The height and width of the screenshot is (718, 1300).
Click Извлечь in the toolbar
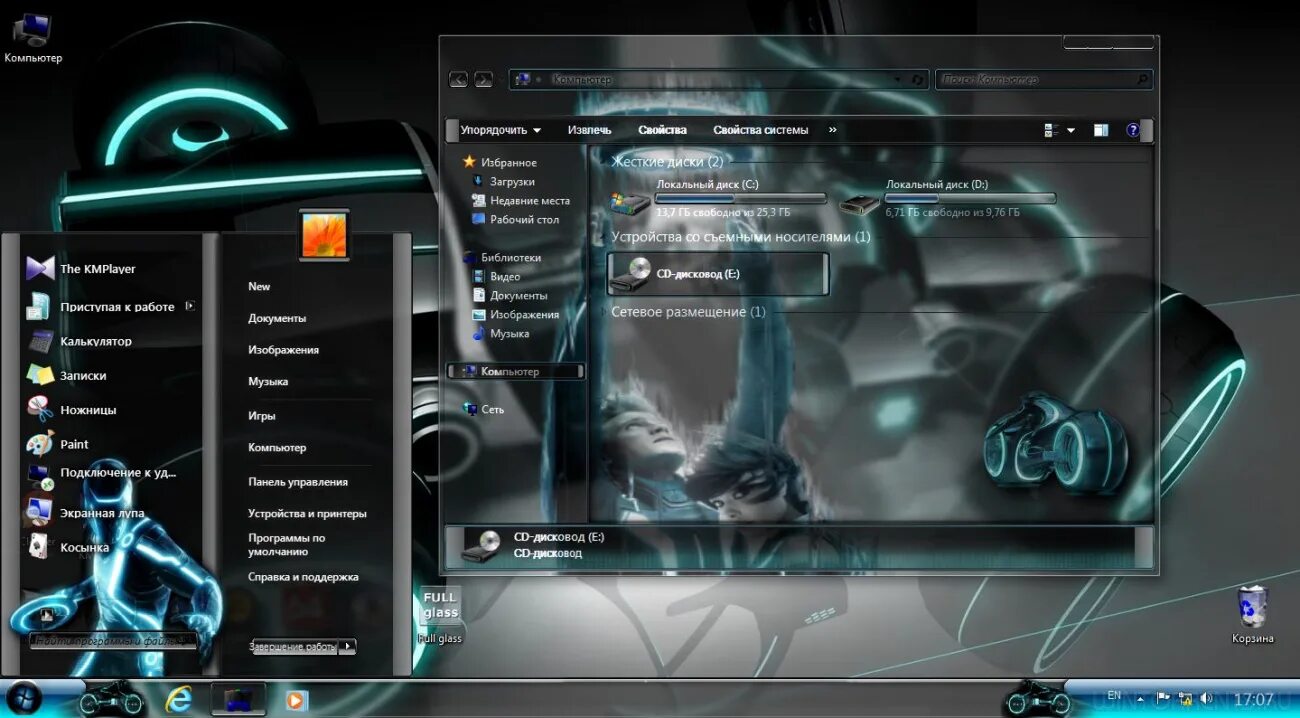[x=590, y=130]
